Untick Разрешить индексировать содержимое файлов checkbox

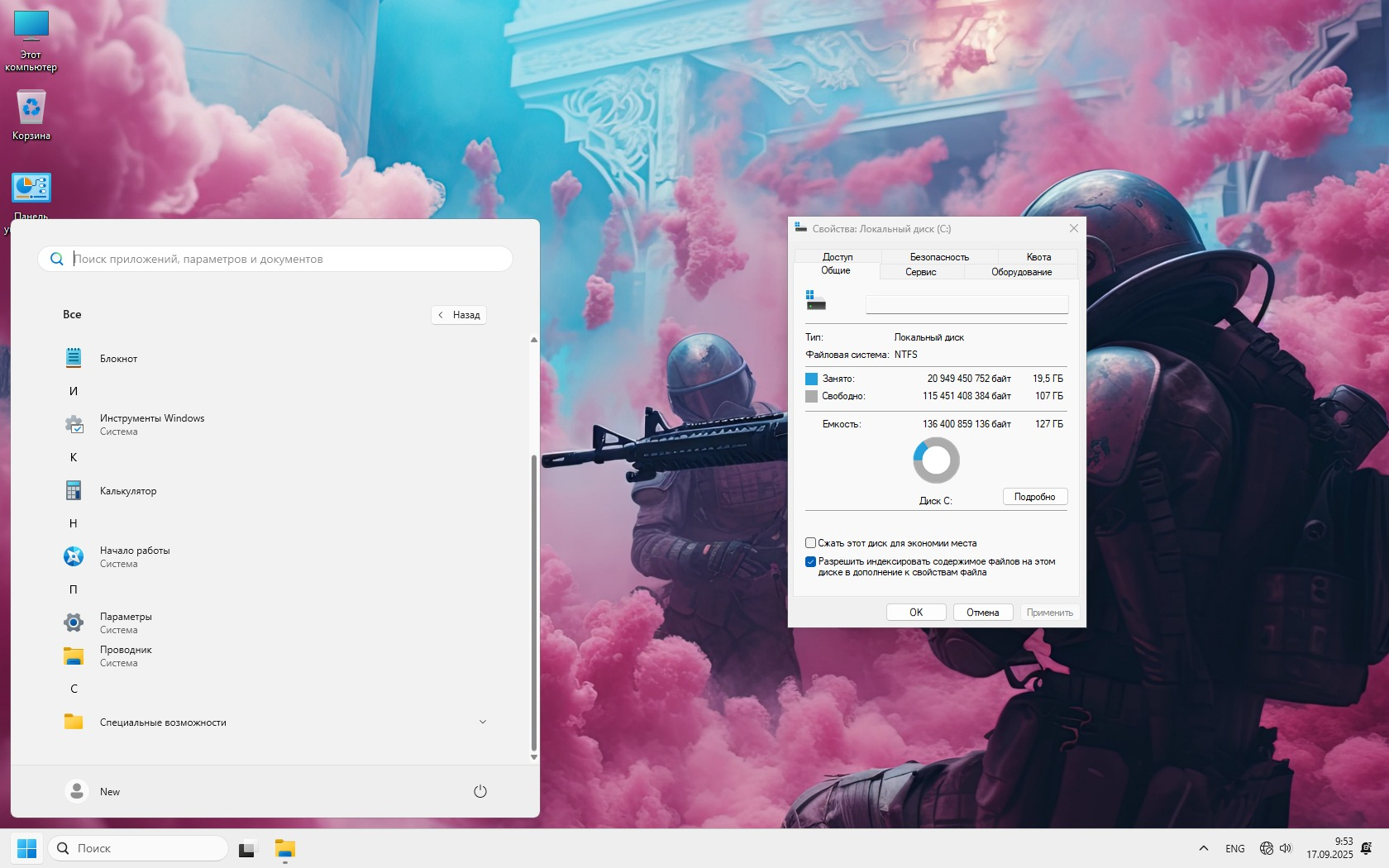point(810,561)
